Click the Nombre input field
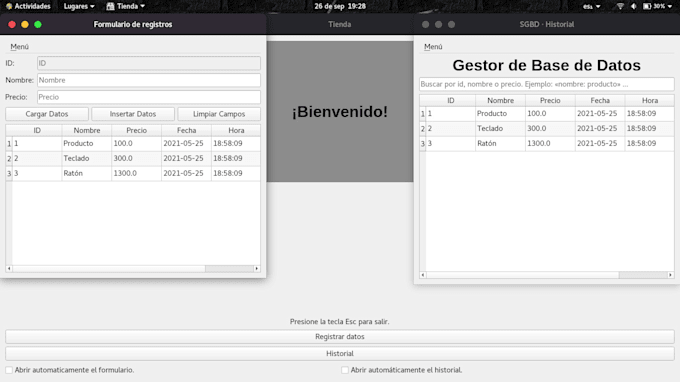 [x=149, y=80]
